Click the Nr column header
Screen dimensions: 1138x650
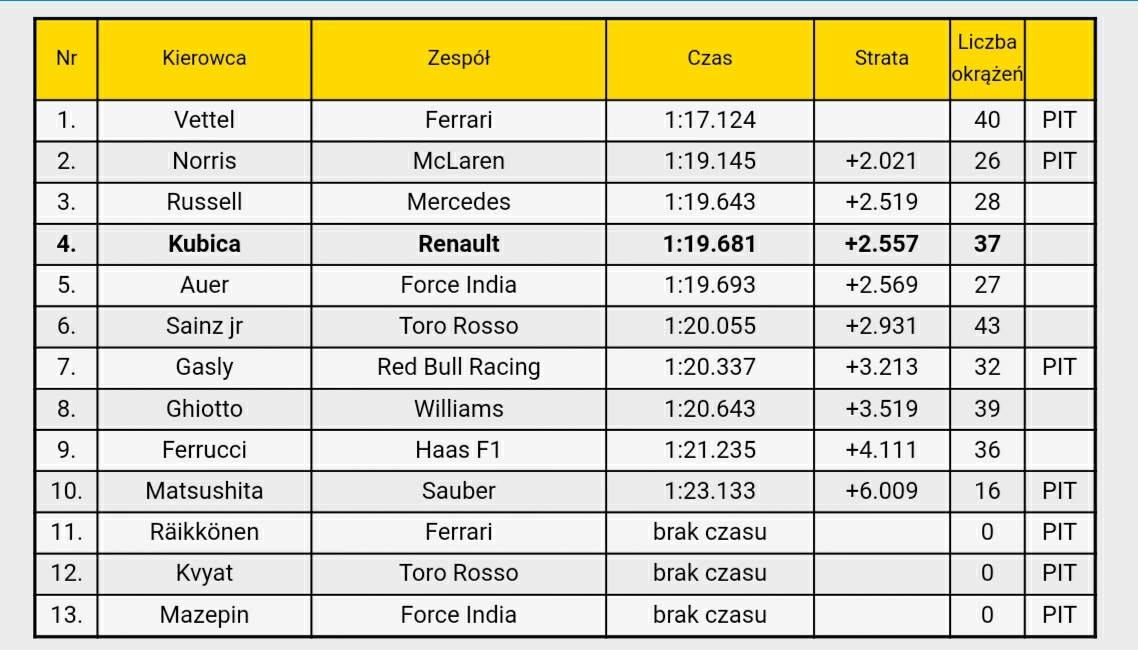pos(66,59)
